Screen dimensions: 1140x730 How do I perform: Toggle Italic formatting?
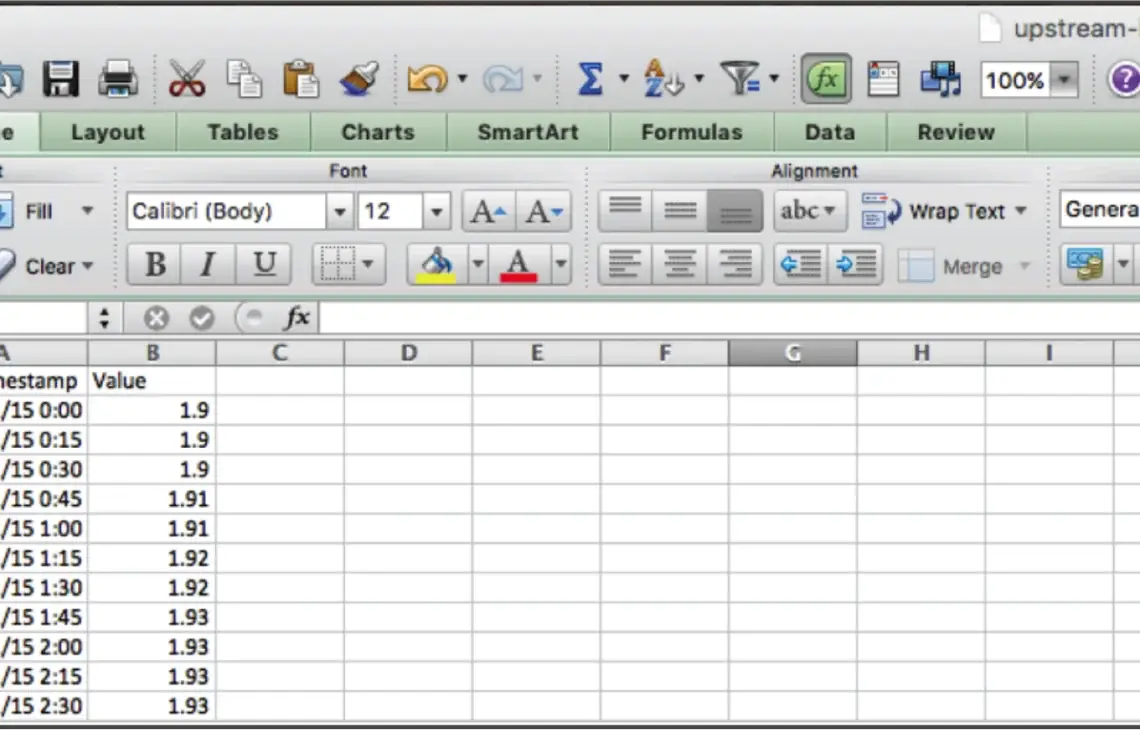tap(208, 264)
